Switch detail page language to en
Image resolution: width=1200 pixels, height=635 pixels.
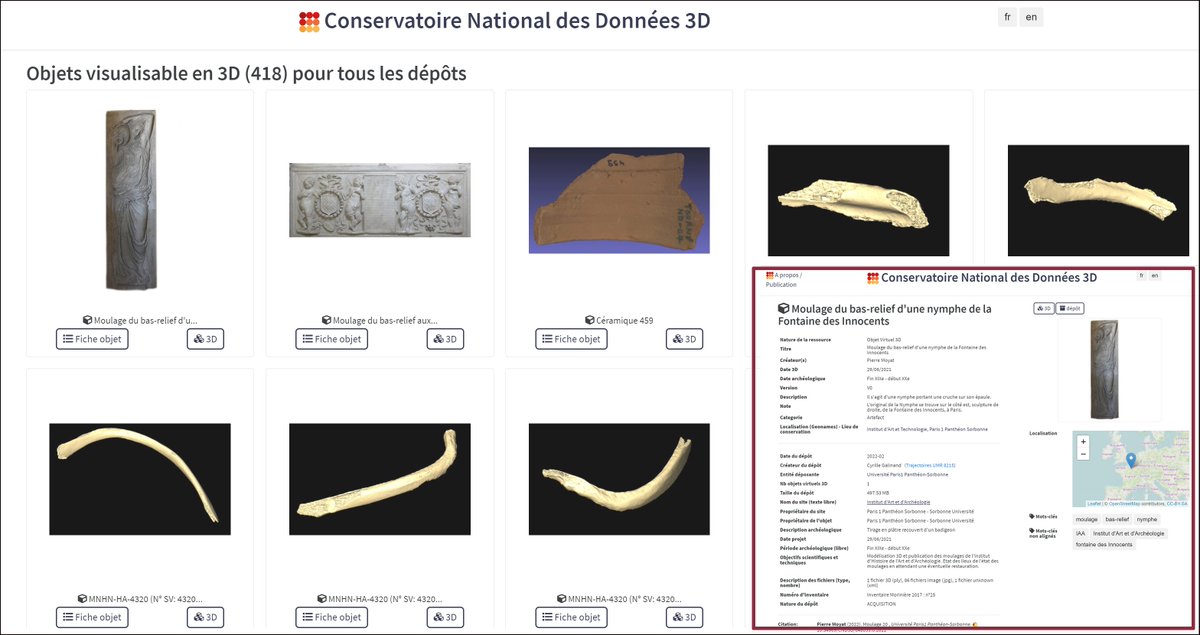[x=1155, y=275]
